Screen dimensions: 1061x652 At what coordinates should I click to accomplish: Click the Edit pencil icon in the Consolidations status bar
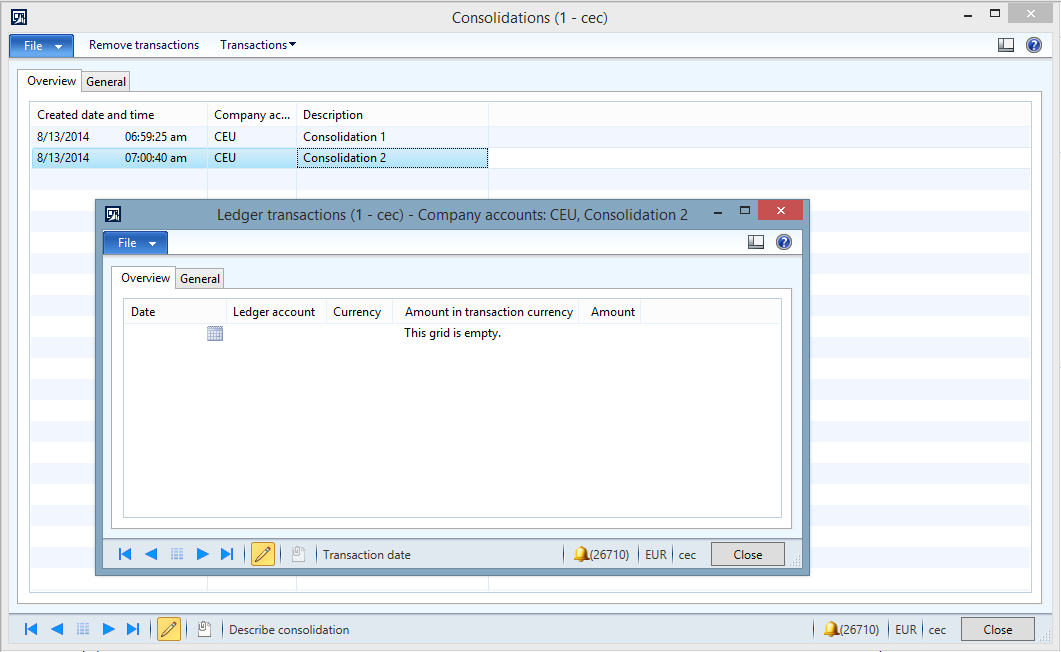coord(169,629)
